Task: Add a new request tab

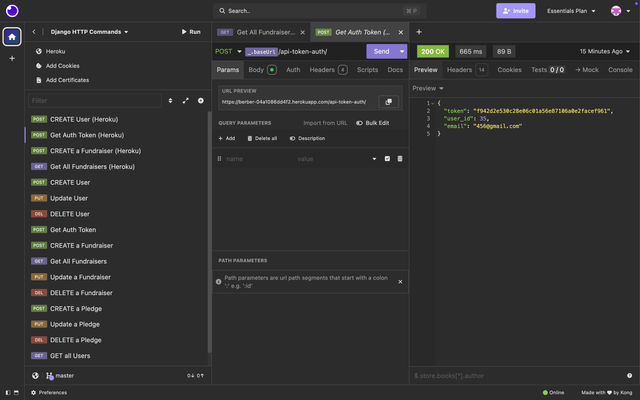Action: pyautogui.click(x=419, y=32)
